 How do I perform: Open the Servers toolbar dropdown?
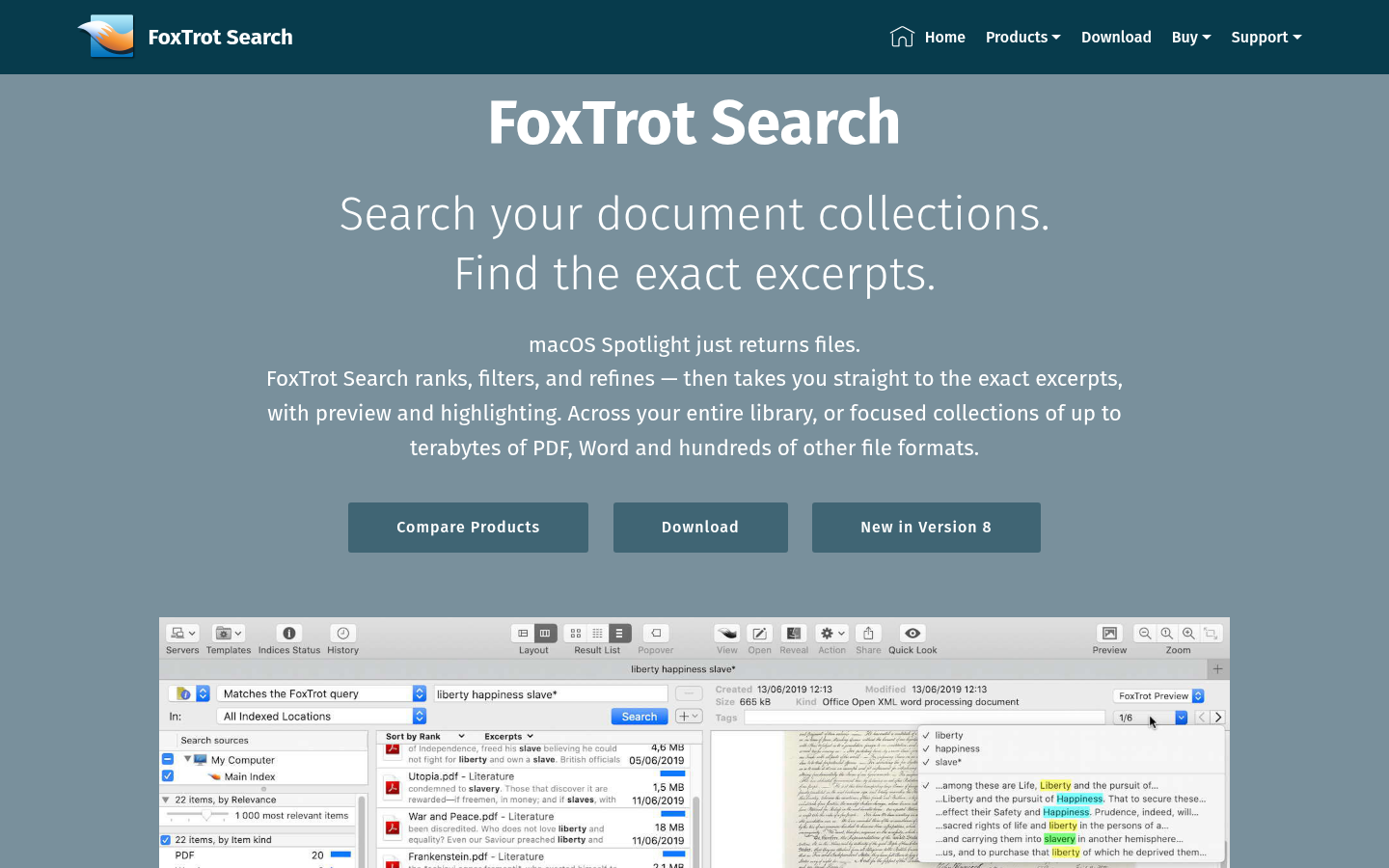pyautogui.click(x=182, y=634)
